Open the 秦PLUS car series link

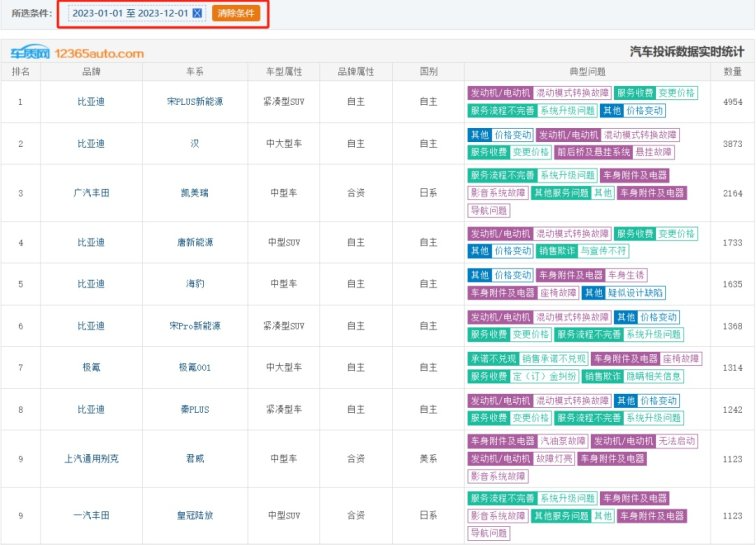tap(195, 409)
